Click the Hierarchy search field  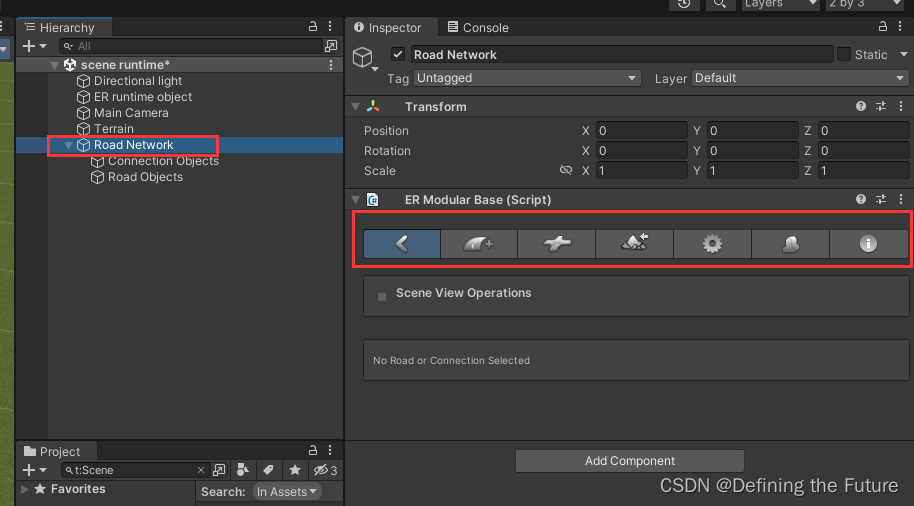[191, 46]
